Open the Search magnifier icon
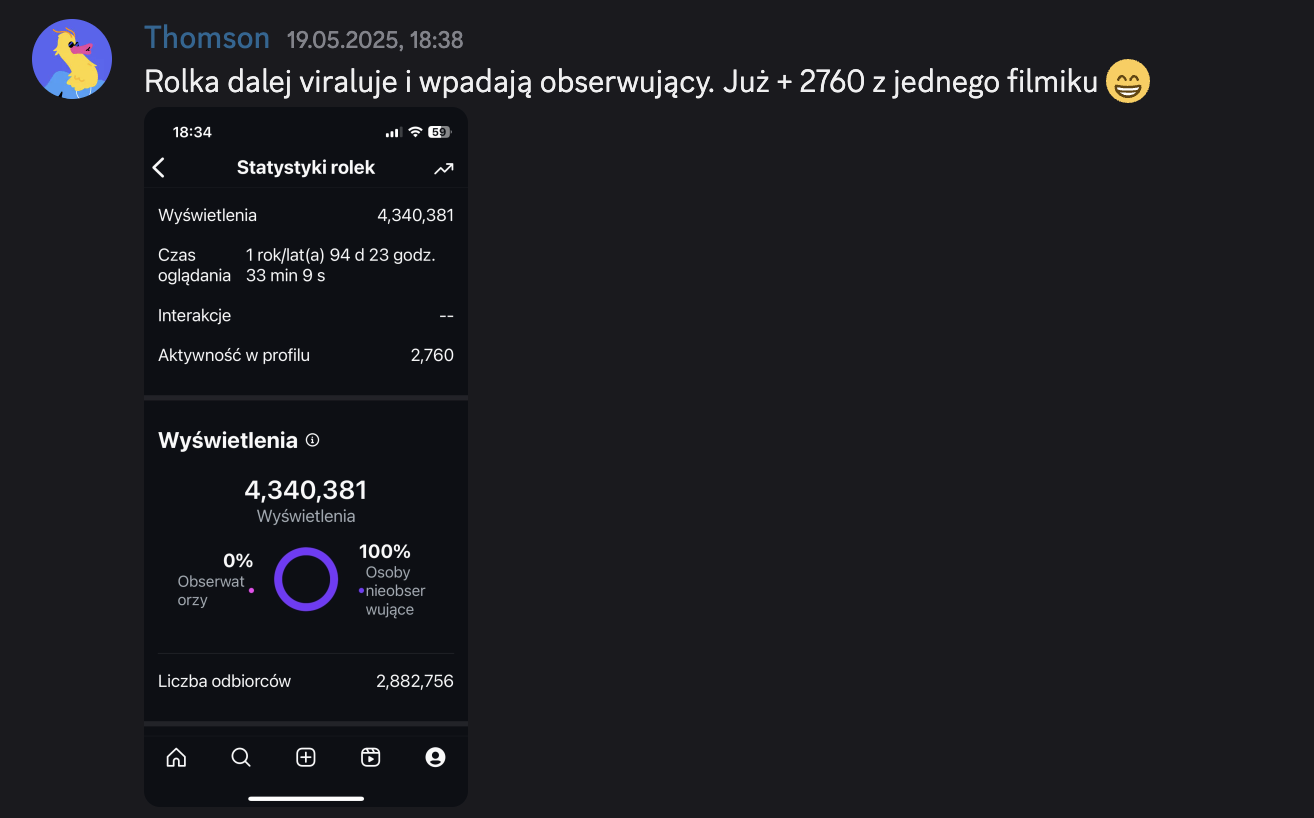1314x818 pixels. (241, 757)
